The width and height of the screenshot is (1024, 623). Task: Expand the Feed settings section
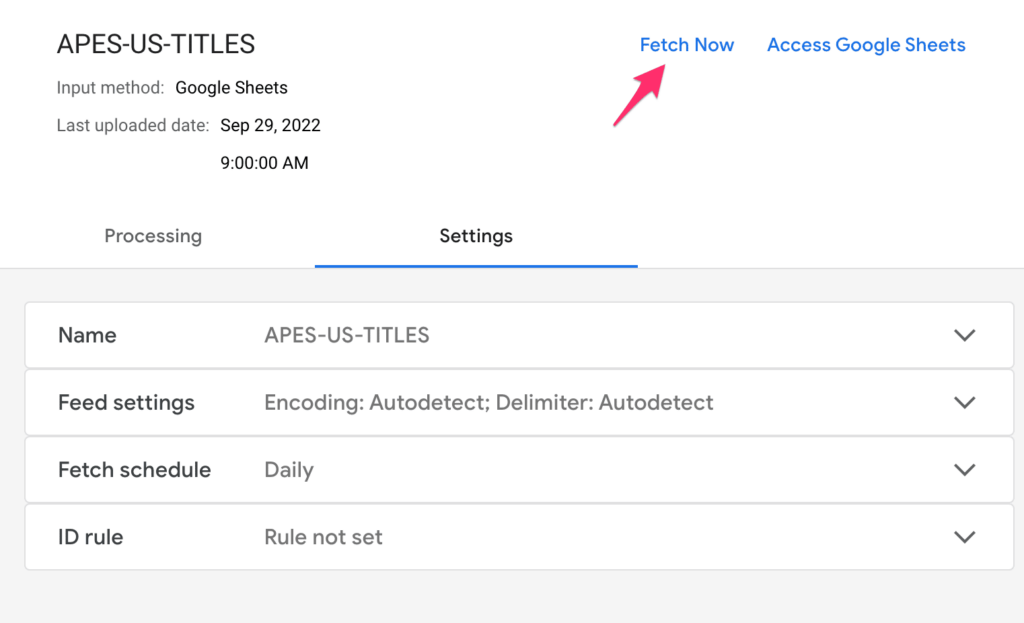pos(965,402)
